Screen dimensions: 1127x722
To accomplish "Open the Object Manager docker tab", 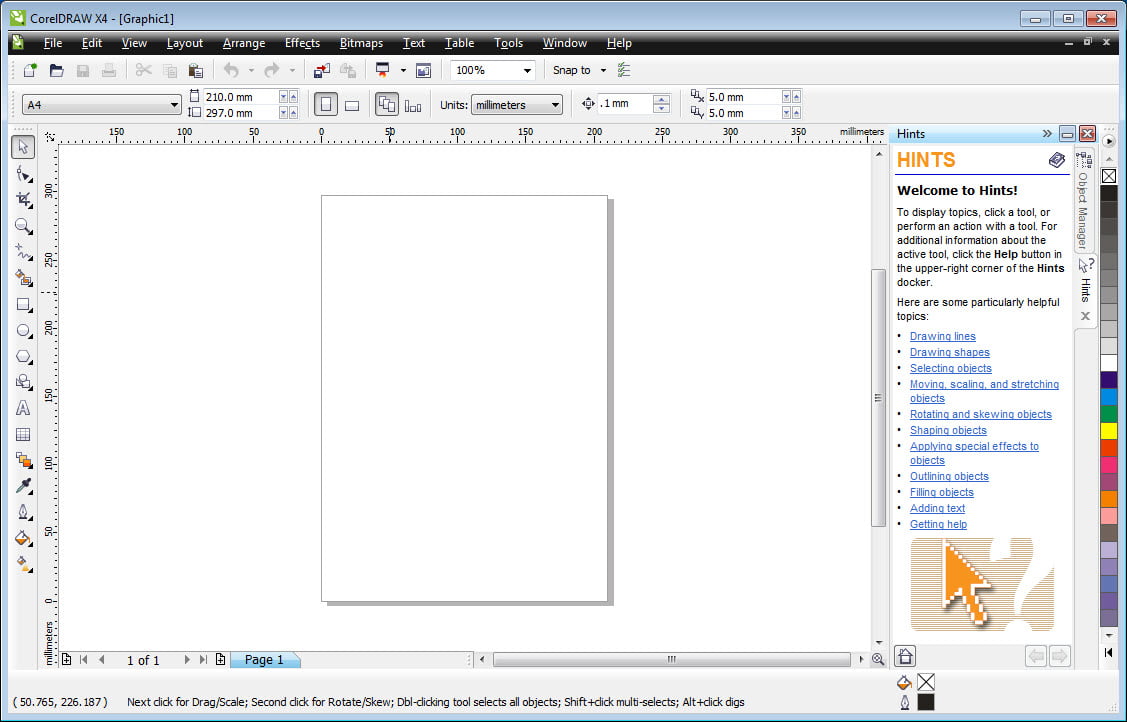I will (x=1084, y=199).
